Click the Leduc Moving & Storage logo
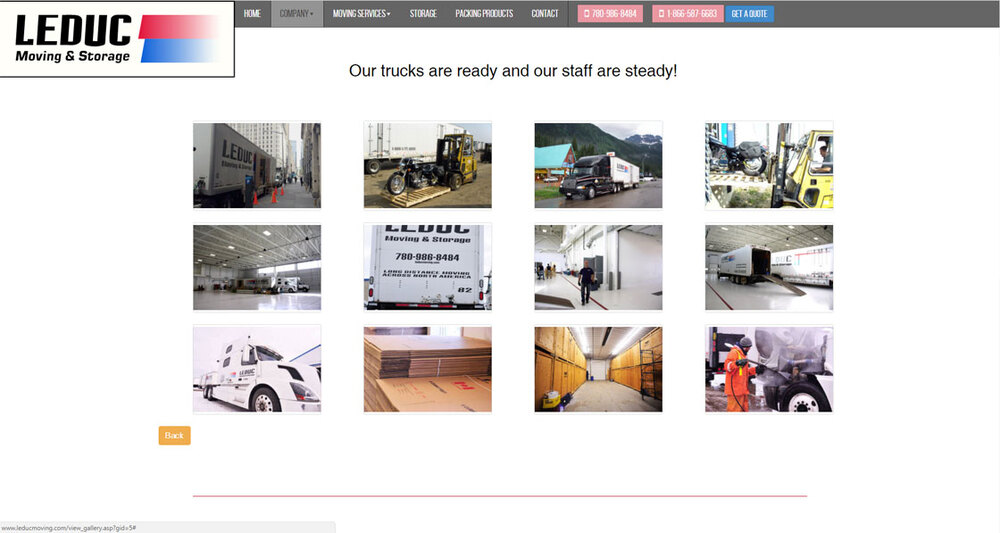The width and height of the screenshot is (1000, 533). click(x=116, y=39)
